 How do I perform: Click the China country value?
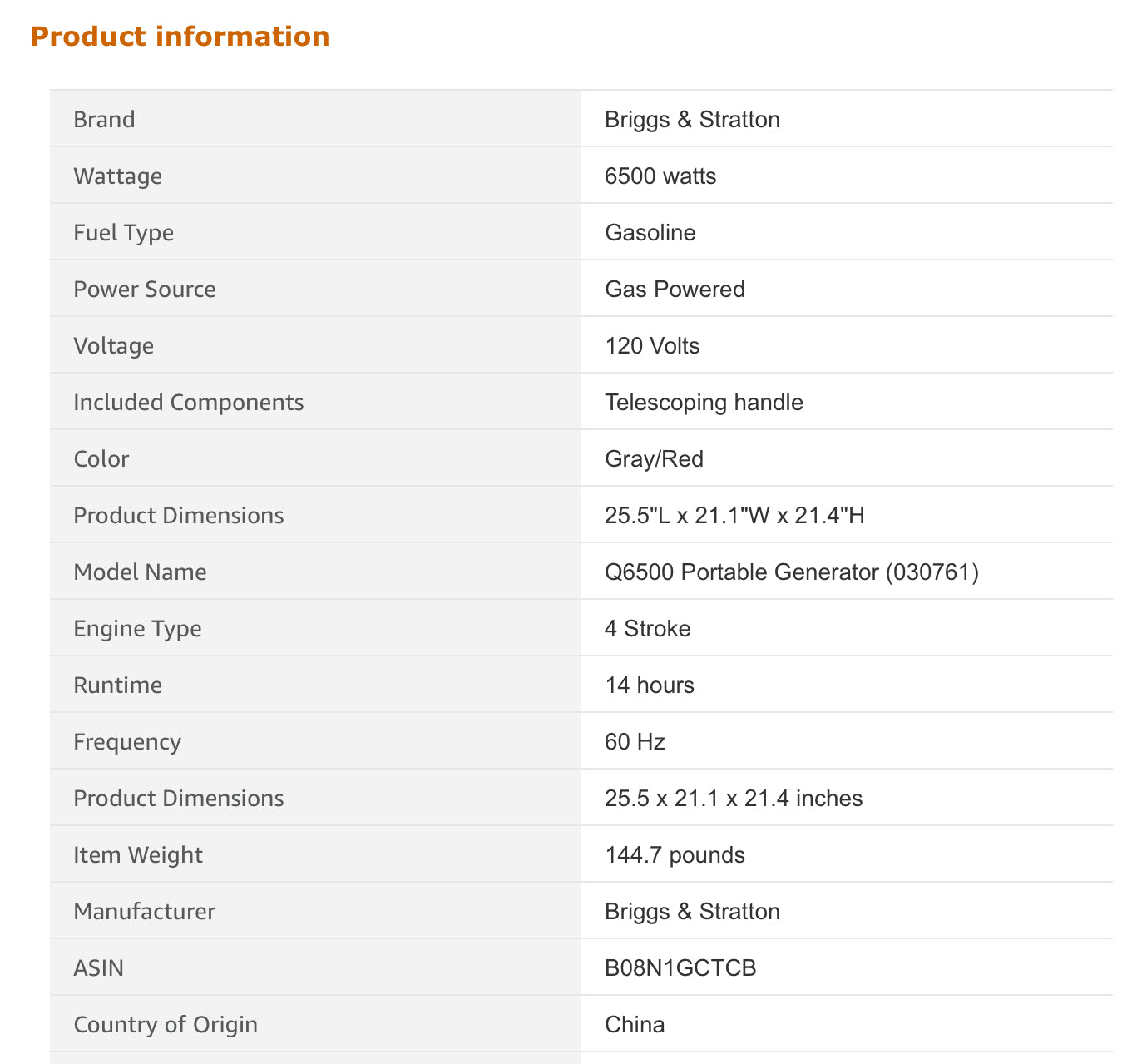(635, 1025)
